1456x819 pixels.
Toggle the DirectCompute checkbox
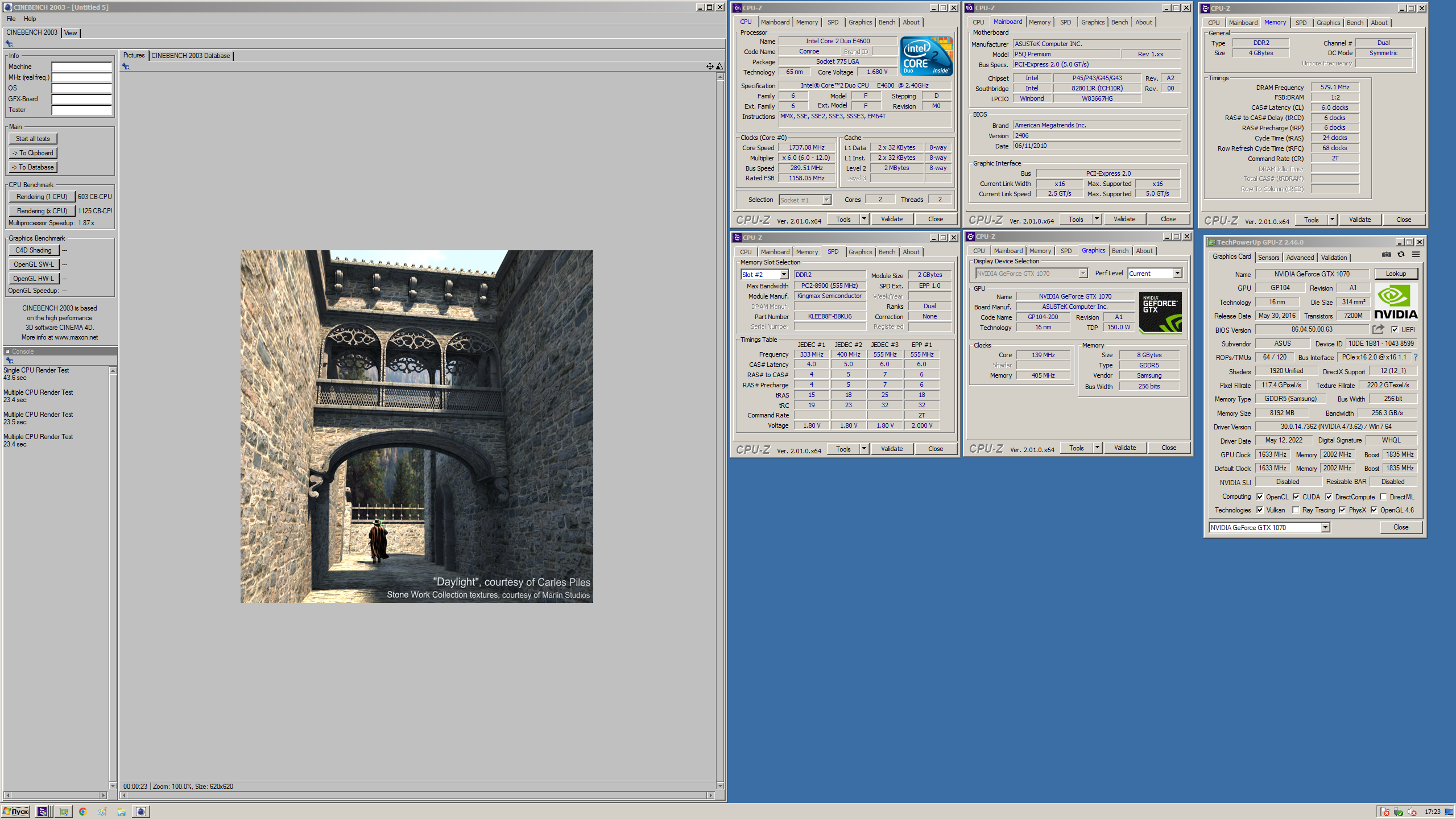pos(1329,497)
